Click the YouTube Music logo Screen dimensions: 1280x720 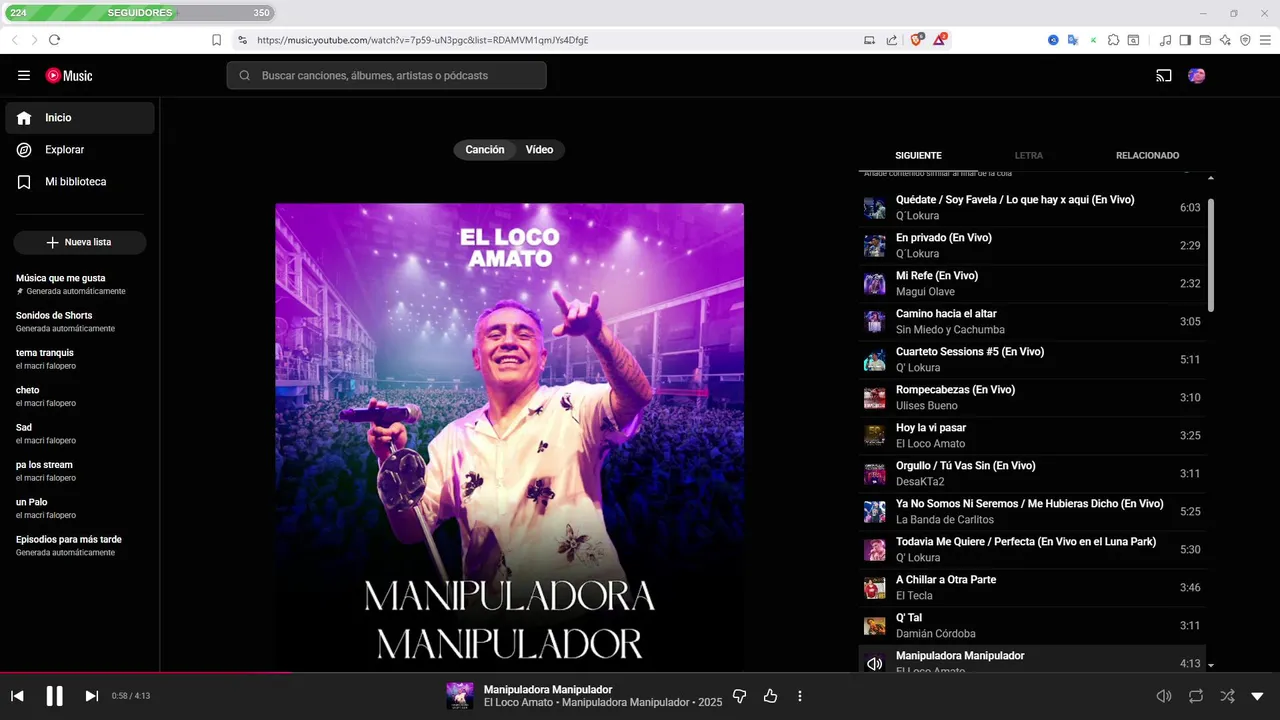click(x=69, y=75)
